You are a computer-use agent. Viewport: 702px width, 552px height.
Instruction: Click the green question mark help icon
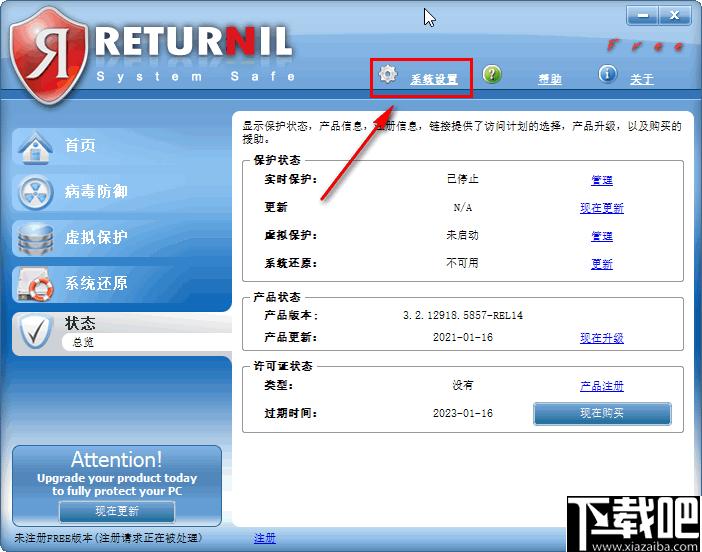coord(492,74)
